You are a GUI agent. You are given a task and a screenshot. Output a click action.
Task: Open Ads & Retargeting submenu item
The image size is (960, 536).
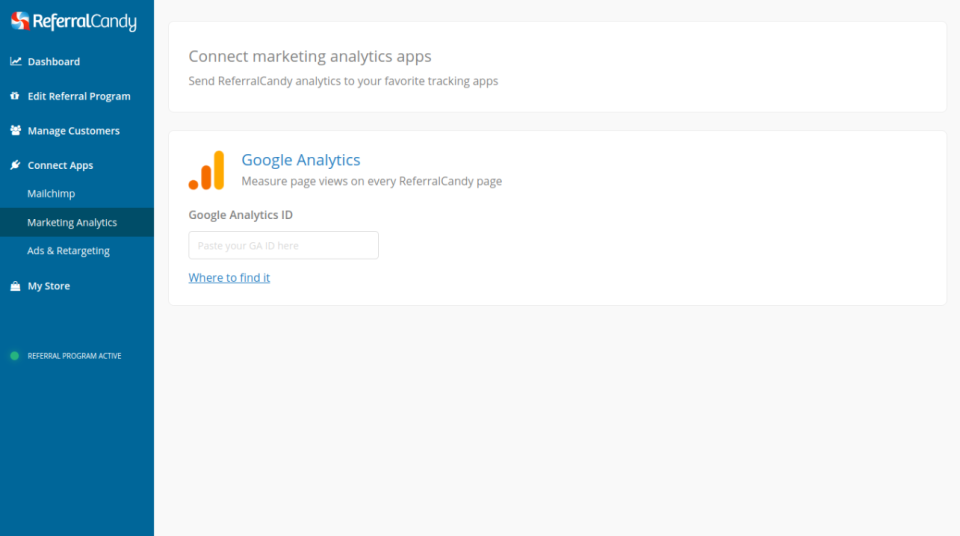point(68,251)
